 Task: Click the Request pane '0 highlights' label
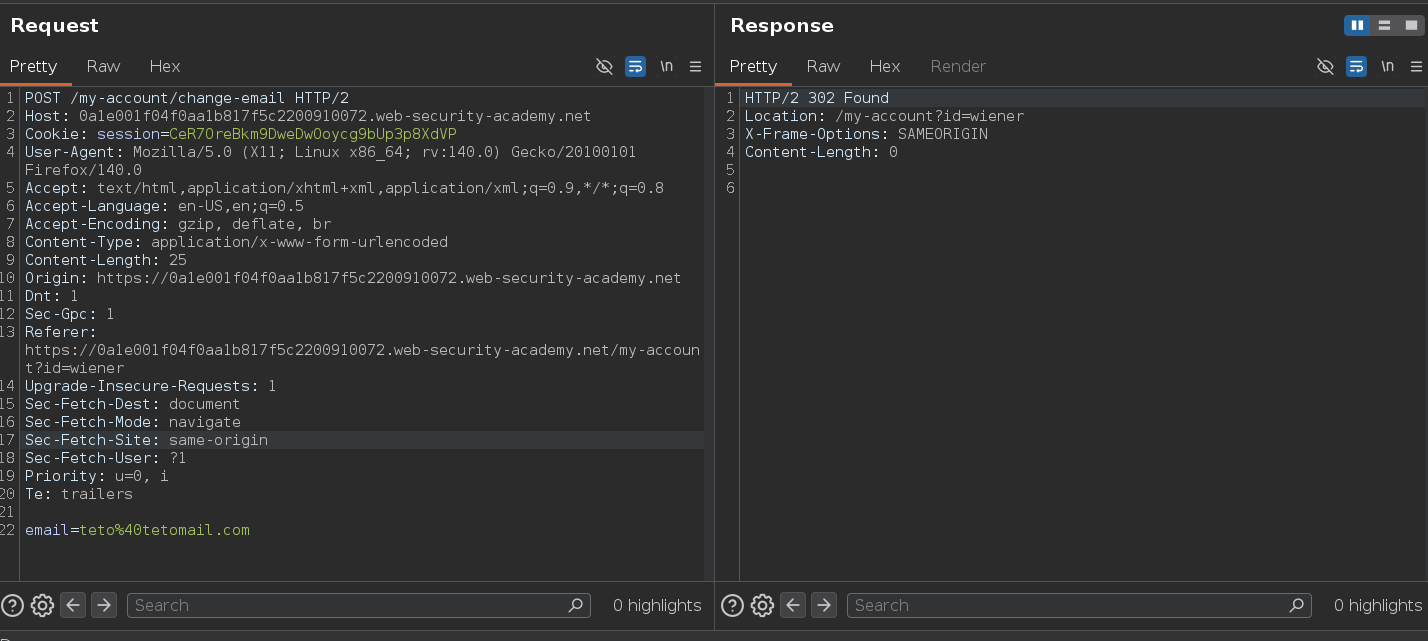(x=657, y=605)
